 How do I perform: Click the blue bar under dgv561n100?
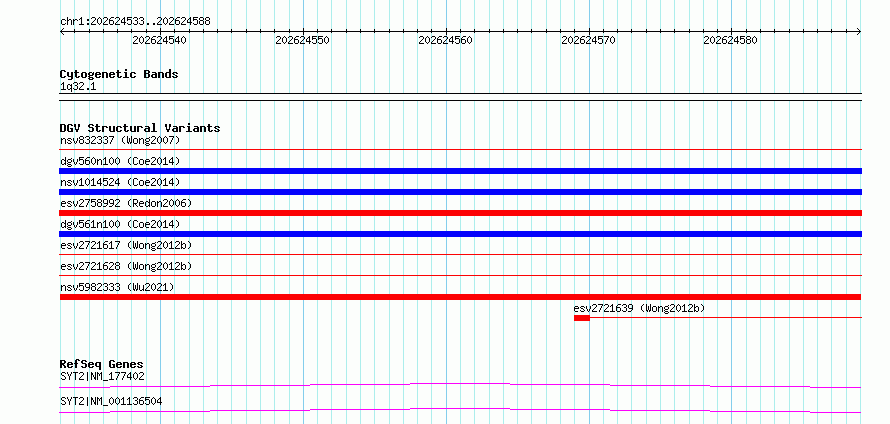pos(460,234)
